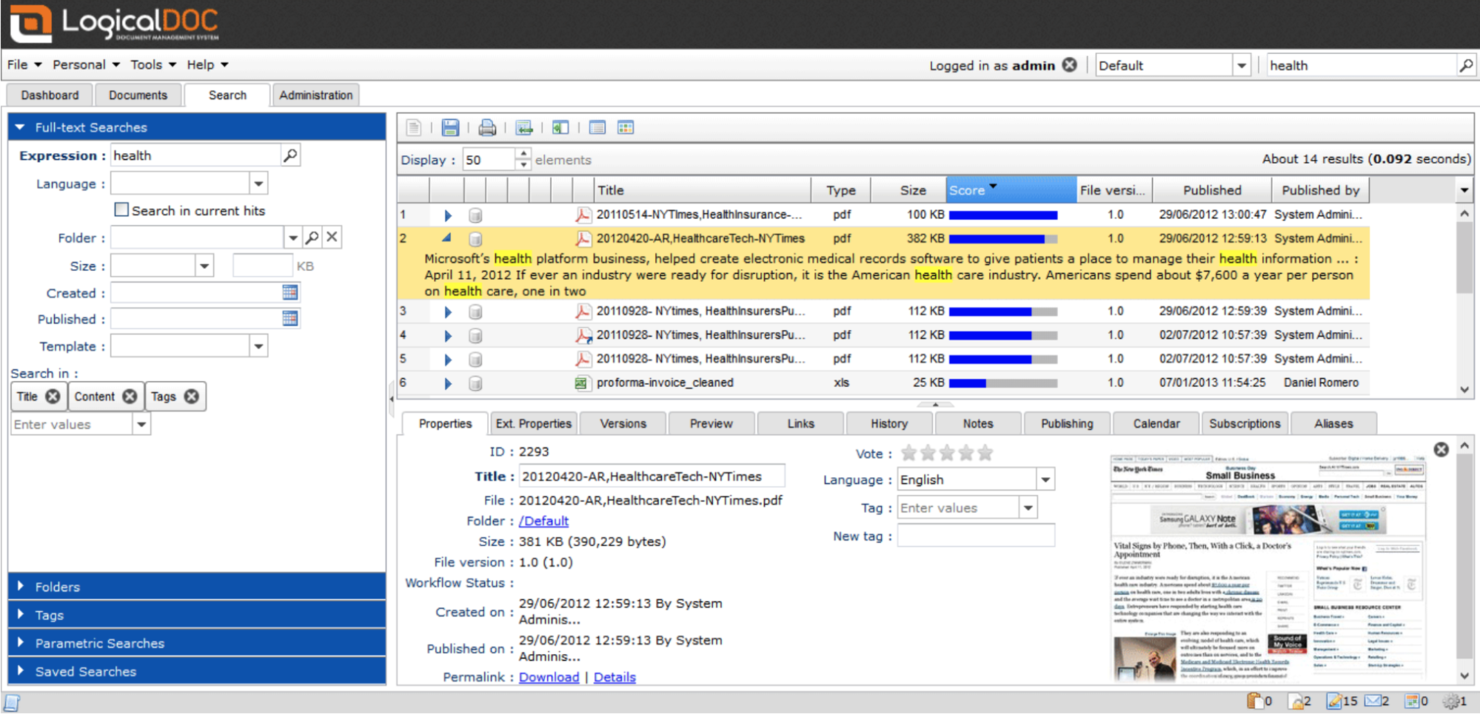Open the Versions tab

click(x=623, y=424)
